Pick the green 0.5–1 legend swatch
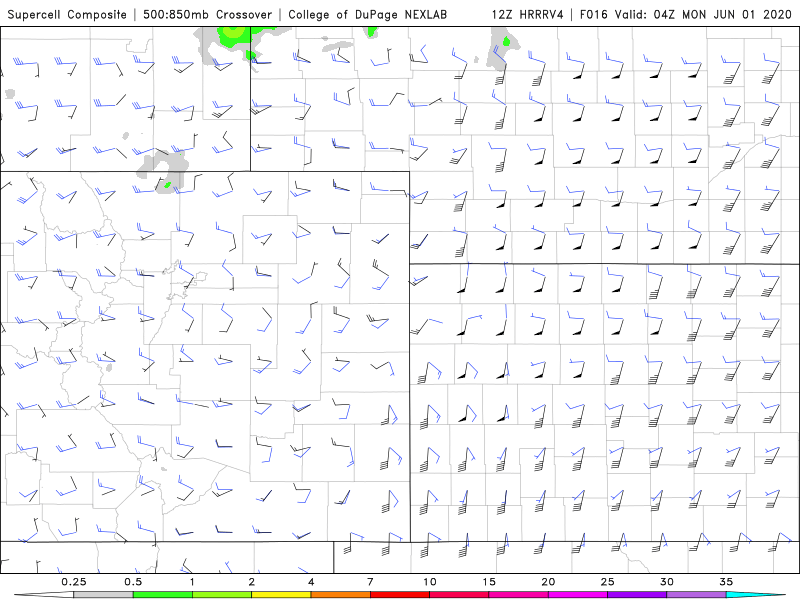The width and height of the screenshot is (800, 600). pyautogui.click(x=163, y=595)
